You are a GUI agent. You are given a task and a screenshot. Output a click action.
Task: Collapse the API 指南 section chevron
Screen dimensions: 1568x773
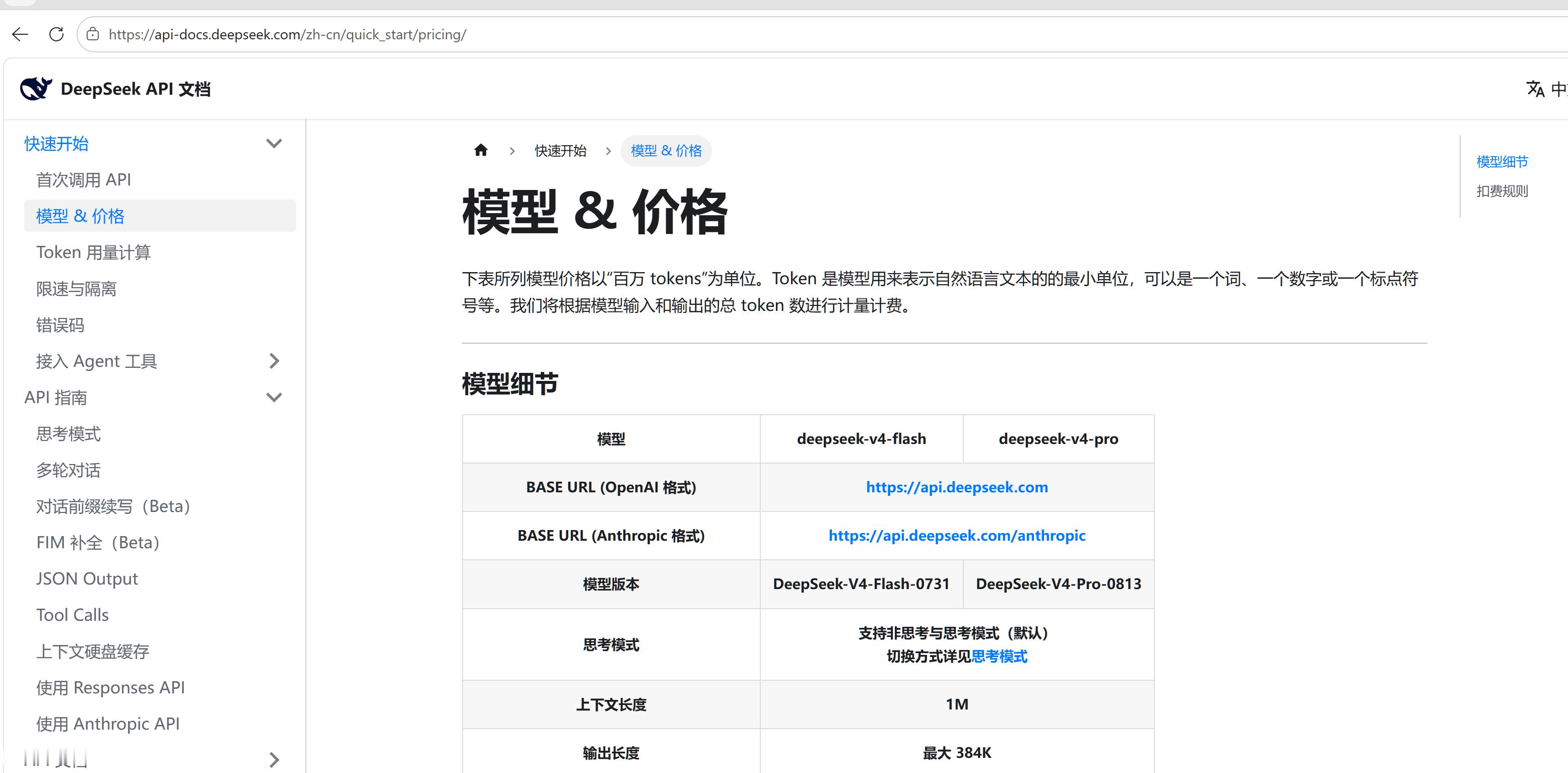click(274, 398)
